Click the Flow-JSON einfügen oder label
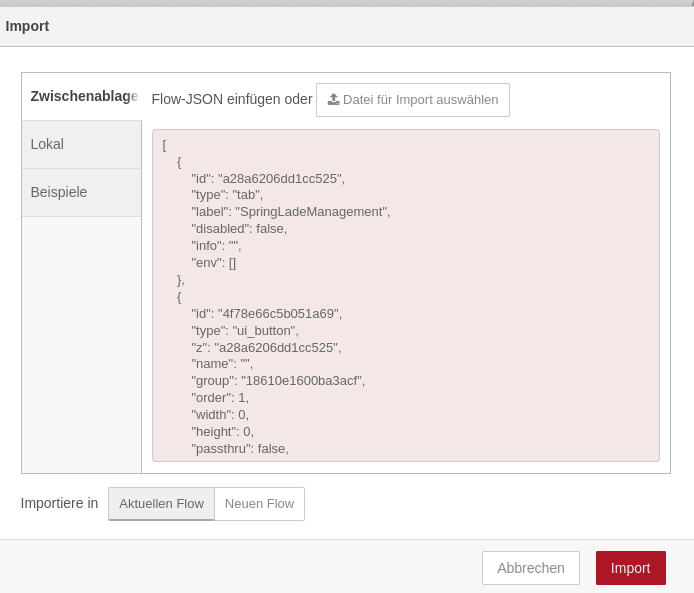694x593 pixels. 232,100
